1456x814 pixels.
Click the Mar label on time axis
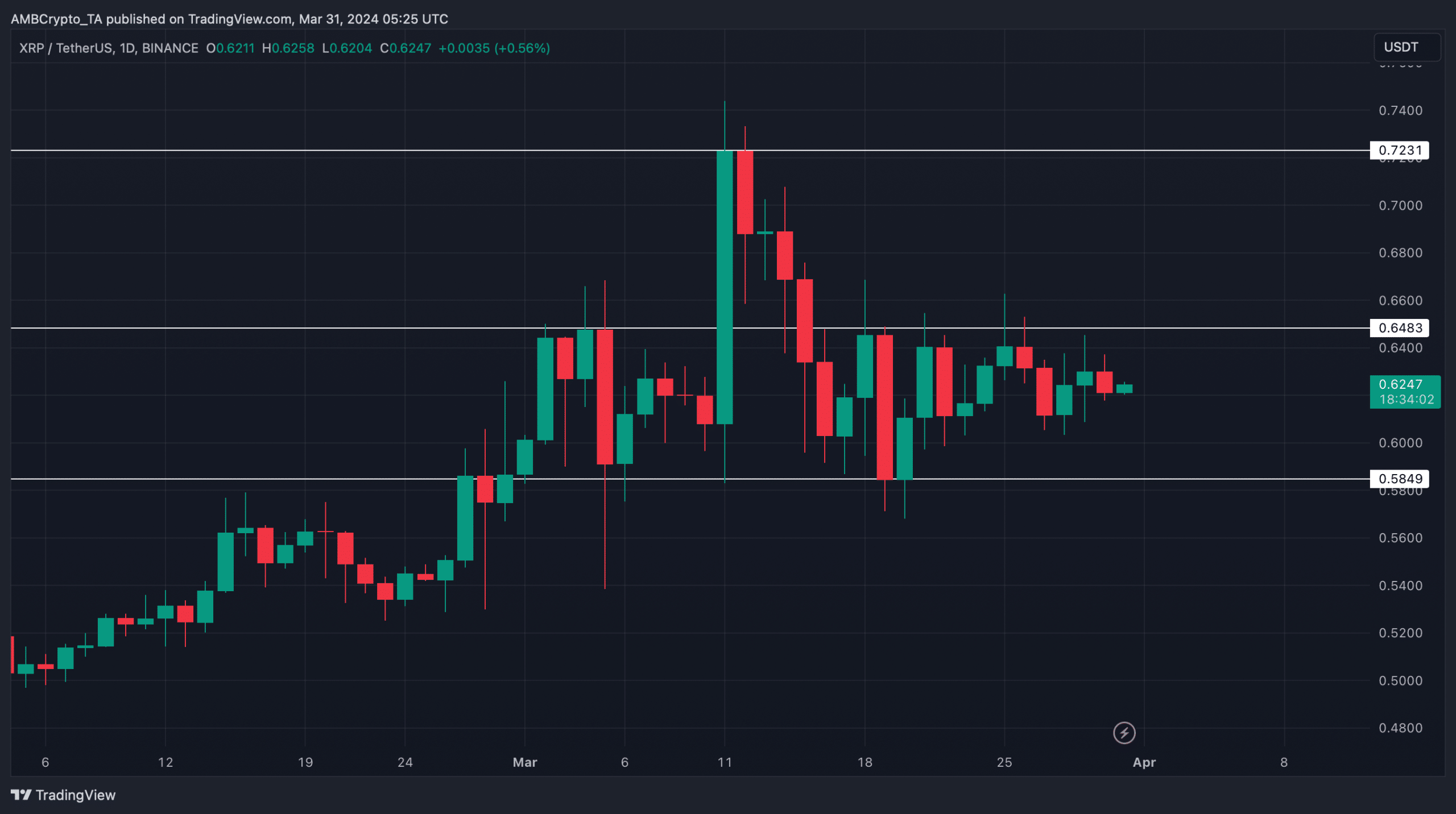pyautogui.click(x=524, y=762)
